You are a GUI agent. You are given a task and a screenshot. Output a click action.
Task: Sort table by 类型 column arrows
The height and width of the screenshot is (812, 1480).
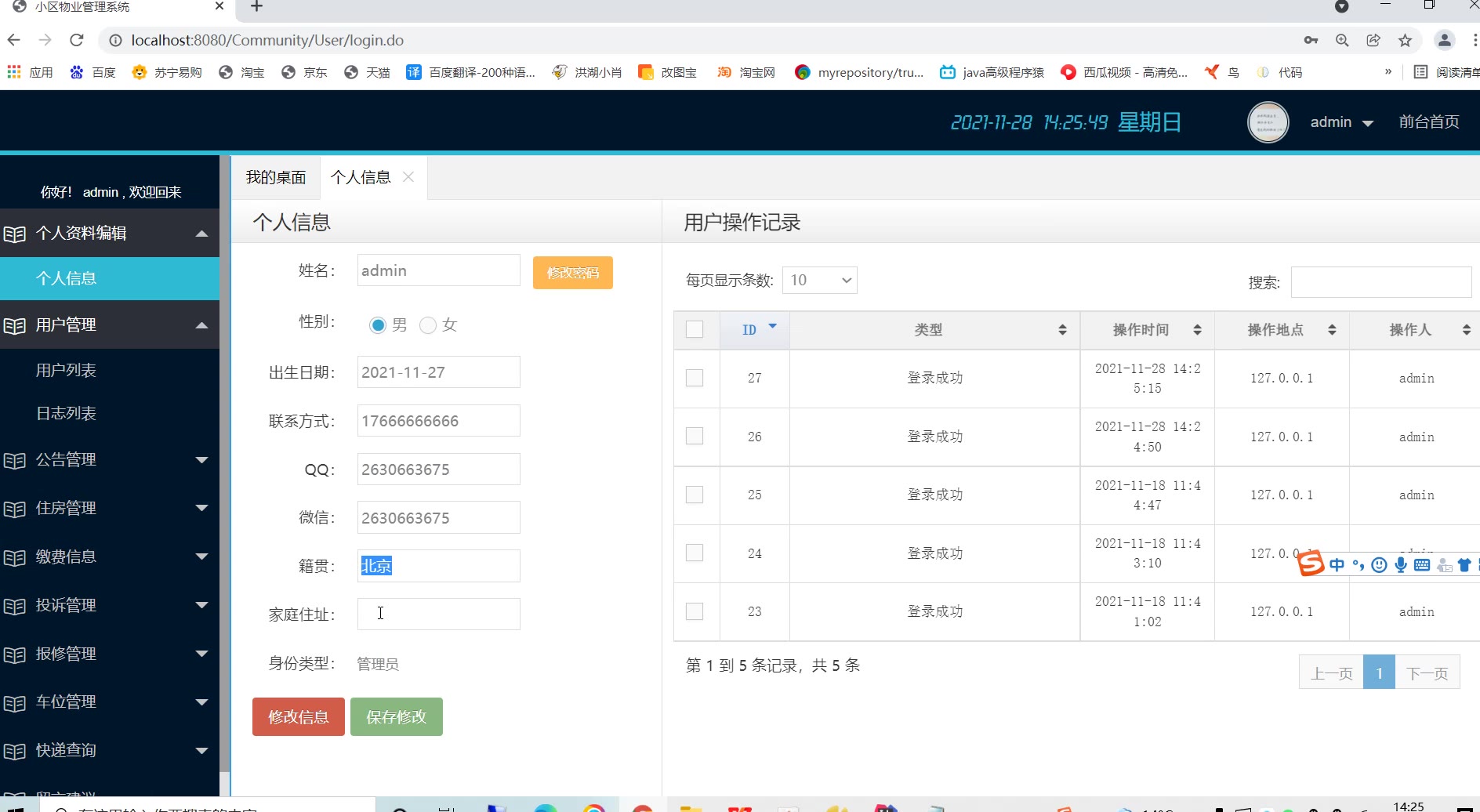pyautogui.click(x=1062, y=330)
